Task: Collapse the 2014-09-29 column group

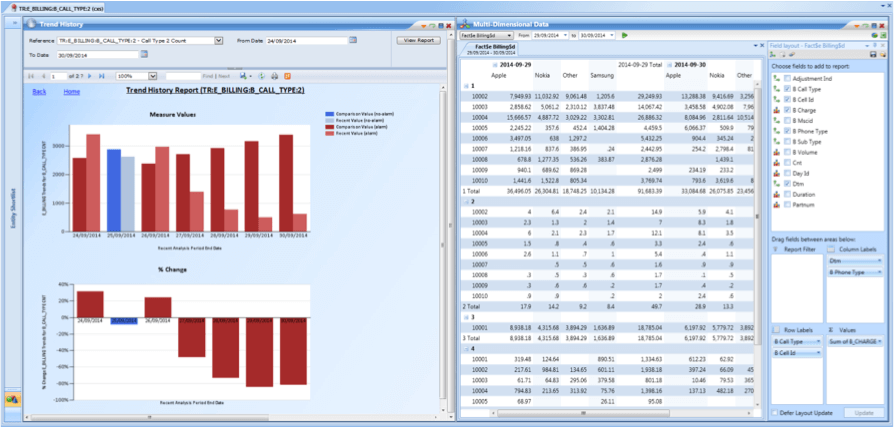Action: [x=494, y=65]
